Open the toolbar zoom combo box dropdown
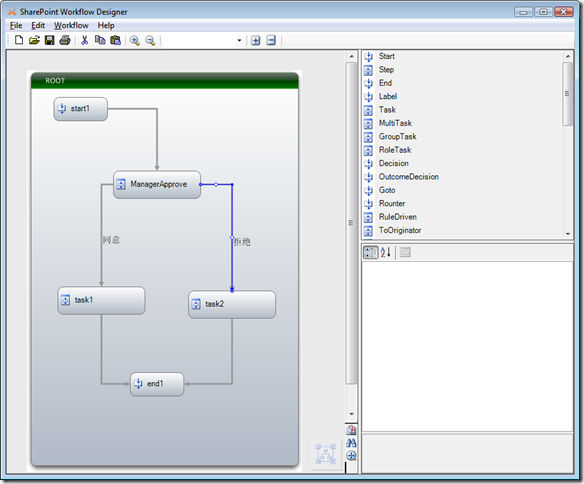The width and height of the screenshot is (584, 484). pyautogui.click(x=239, y=41)
